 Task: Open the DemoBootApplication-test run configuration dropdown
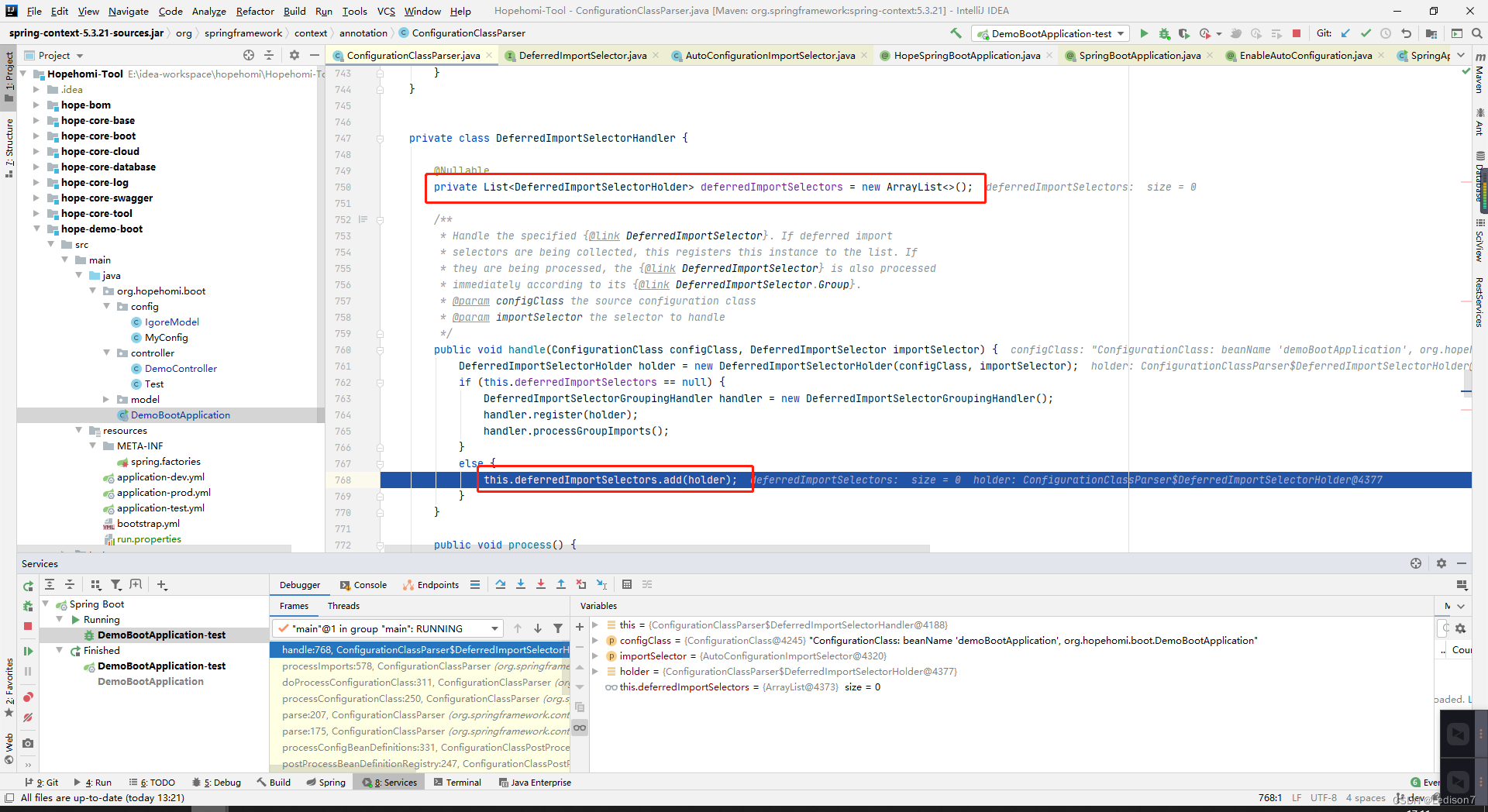click(1052, 33)
